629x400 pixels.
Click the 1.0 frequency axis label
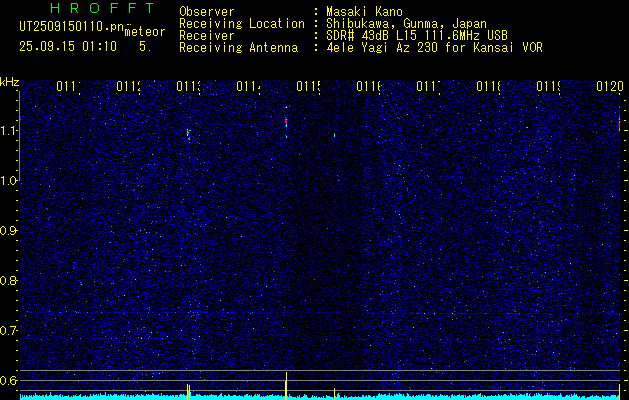coord(9,181)
